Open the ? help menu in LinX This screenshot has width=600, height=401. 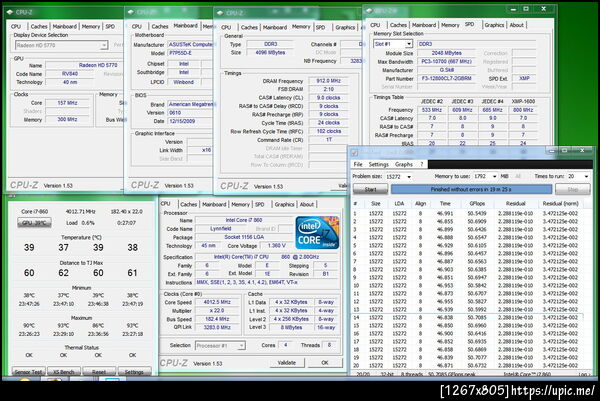pyautogui.click(x=422, y=164)
